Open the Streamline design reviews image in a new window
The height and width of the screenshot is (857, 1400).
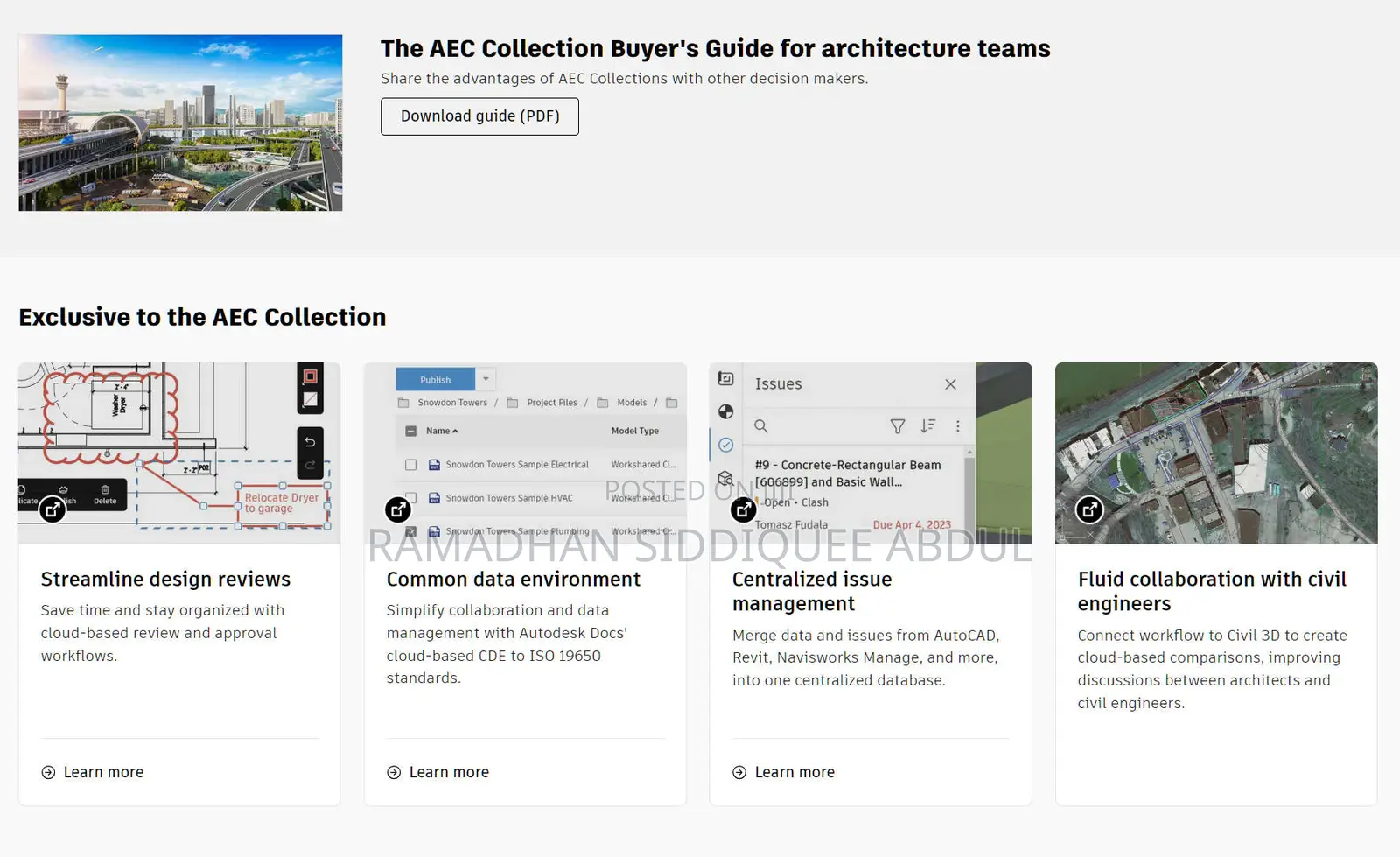pyautogui.click(x=52, y=509)
